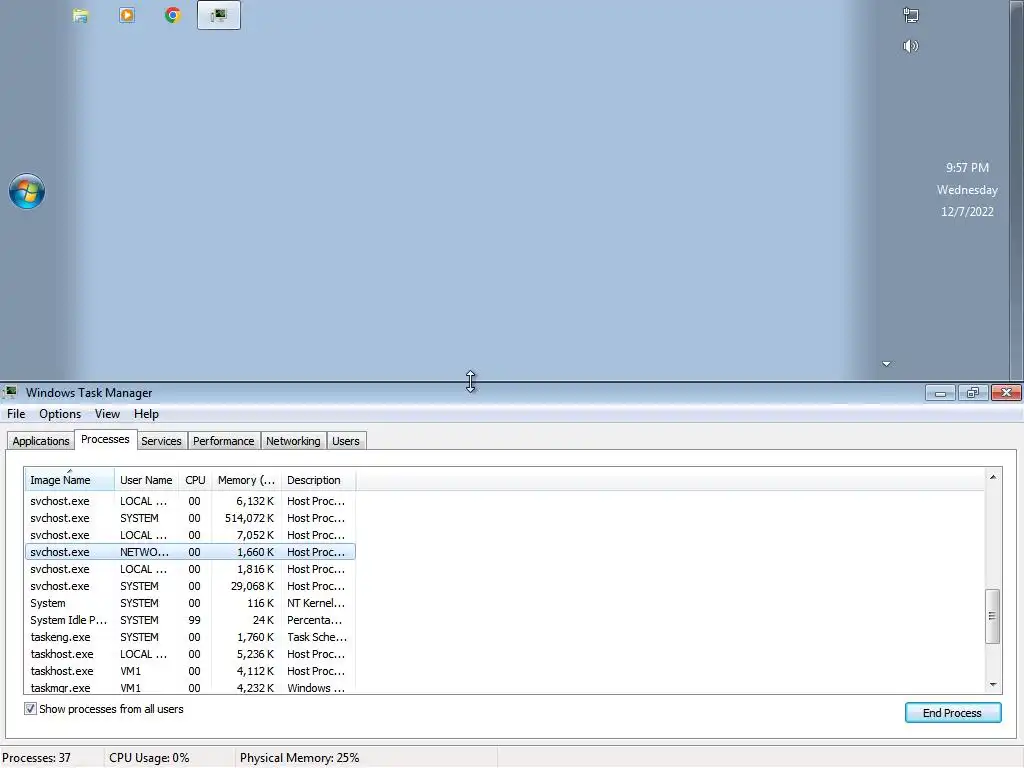The height and width of the screenshot is (768, 1024).
Task: Open Google Chrome from the taskbar
Action: [172, 15]
